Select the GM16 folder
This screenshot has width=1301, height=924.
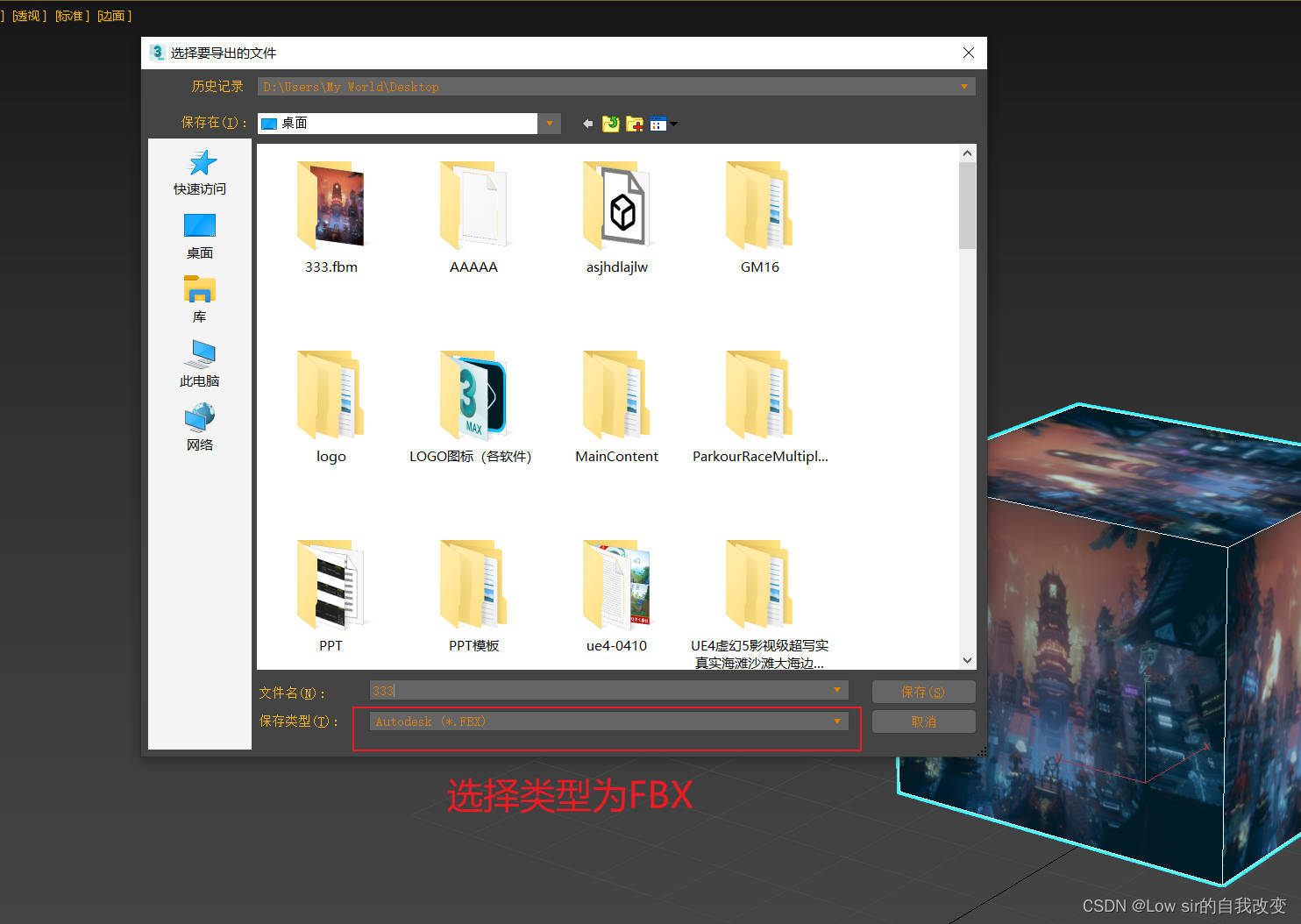pyautogui.click(x=759, y=217)
